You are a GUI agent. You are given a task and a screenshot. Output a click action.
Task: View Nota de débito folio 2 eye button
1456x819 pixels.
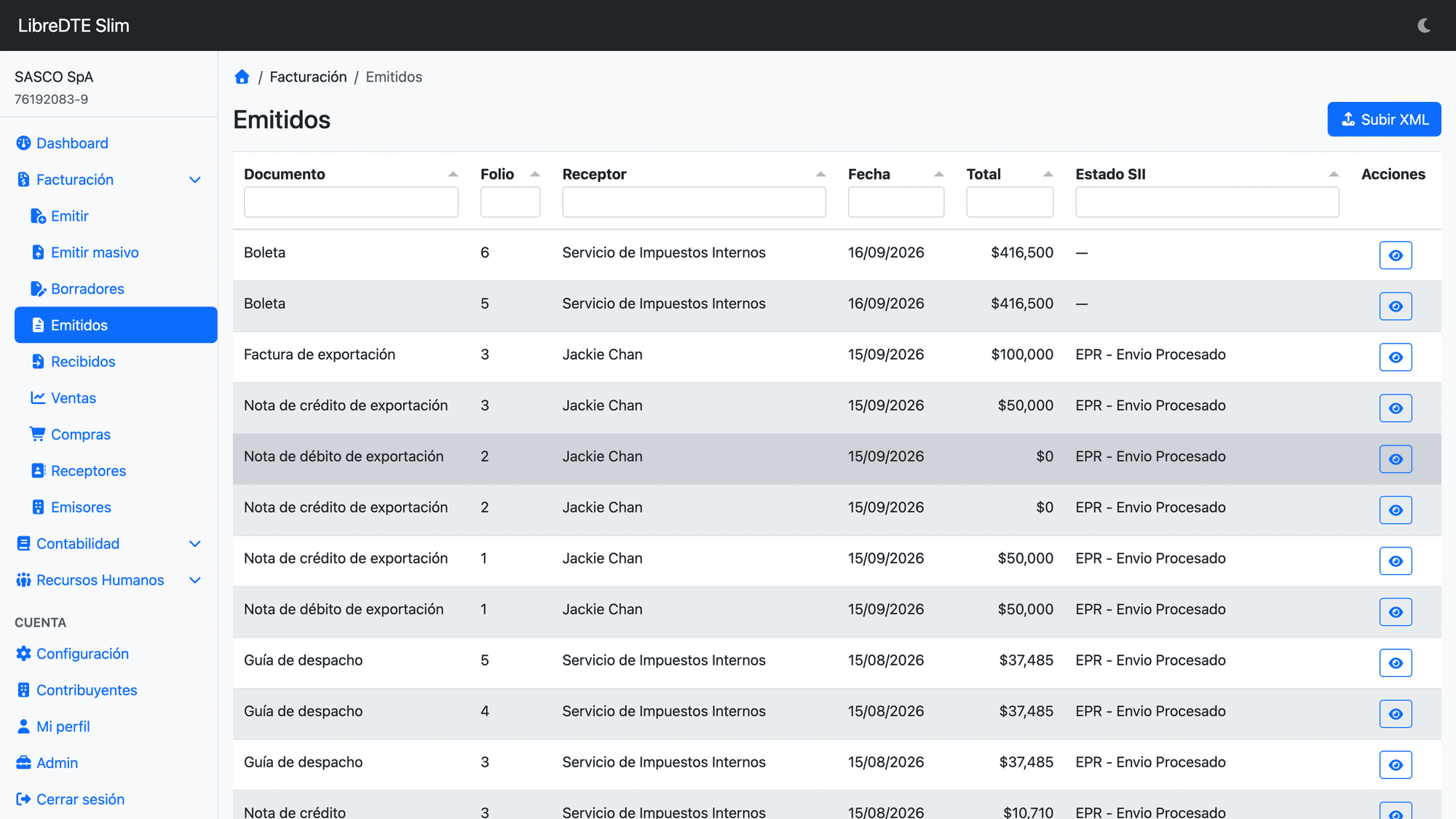tap(1396, 459)
